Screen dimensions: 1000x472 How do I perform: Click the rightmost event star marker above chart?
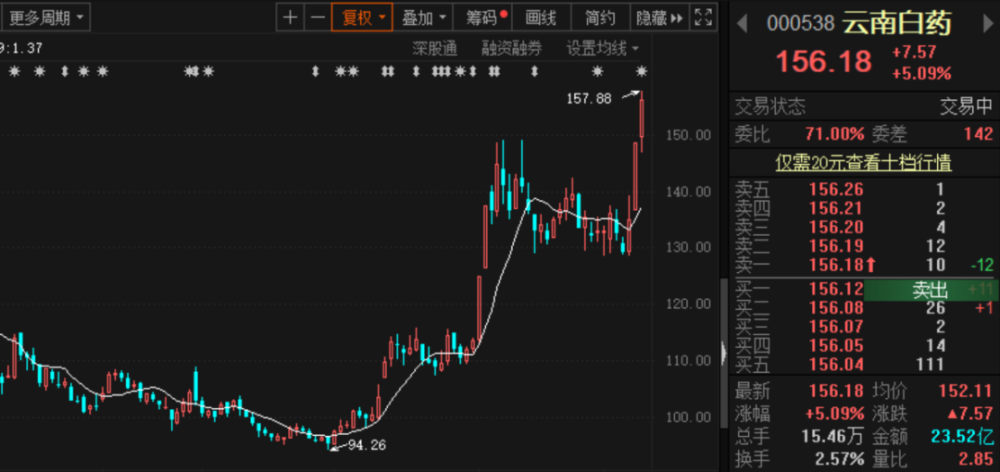642,71
